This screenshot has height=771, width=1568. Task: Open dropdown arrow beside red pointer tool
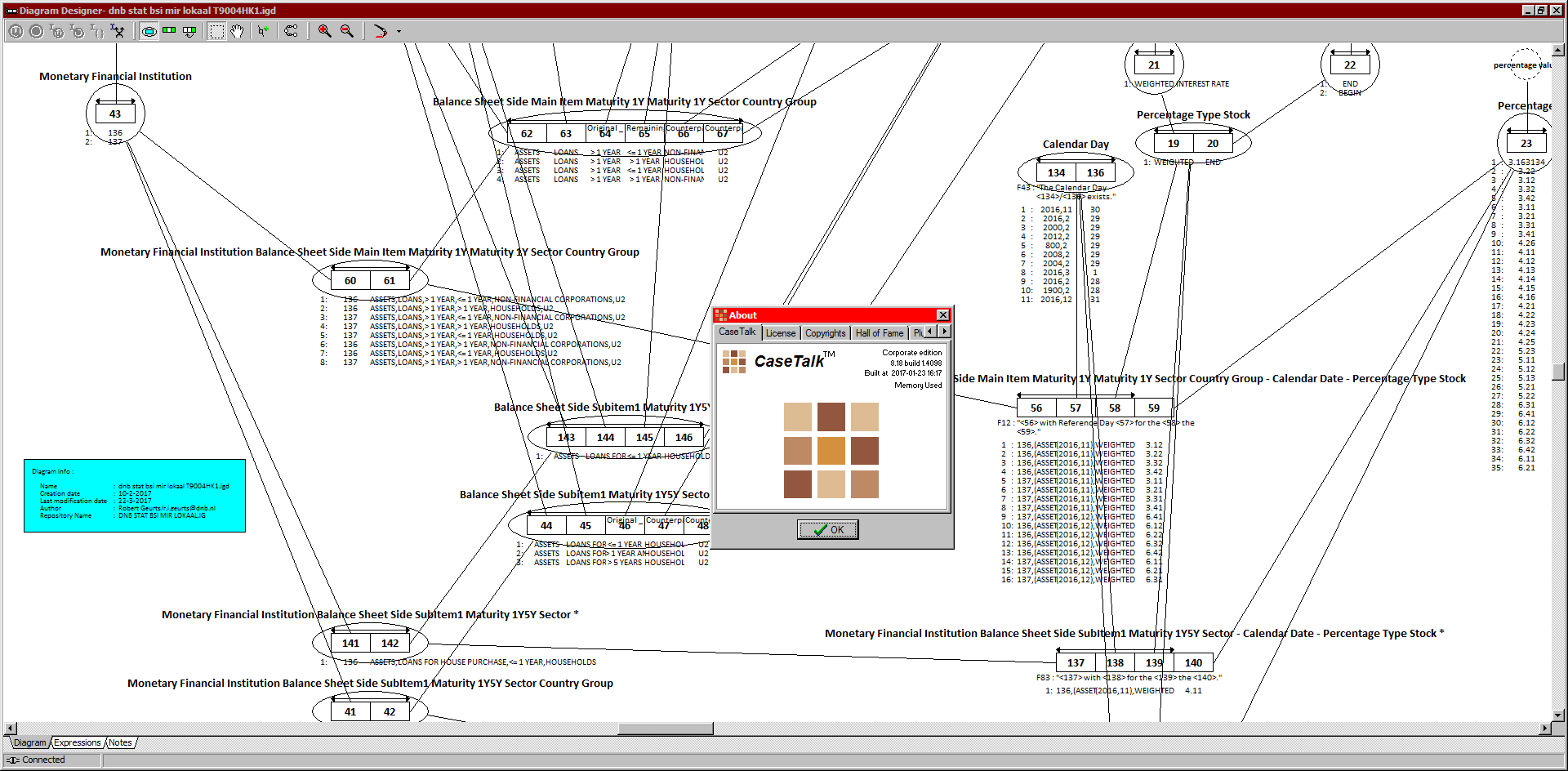coord(399,32)
